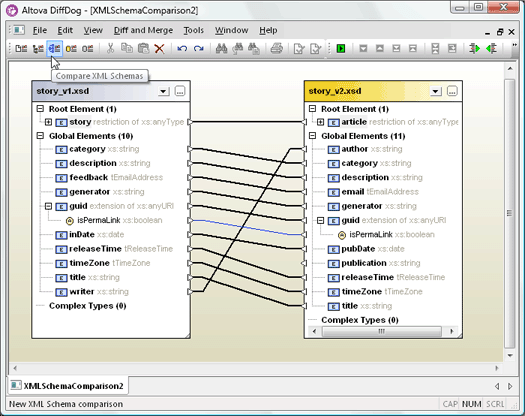This screenshot has height=416, width=525.
Task: Click browse button next to story_v1.xsd
Action: point(180,91)
